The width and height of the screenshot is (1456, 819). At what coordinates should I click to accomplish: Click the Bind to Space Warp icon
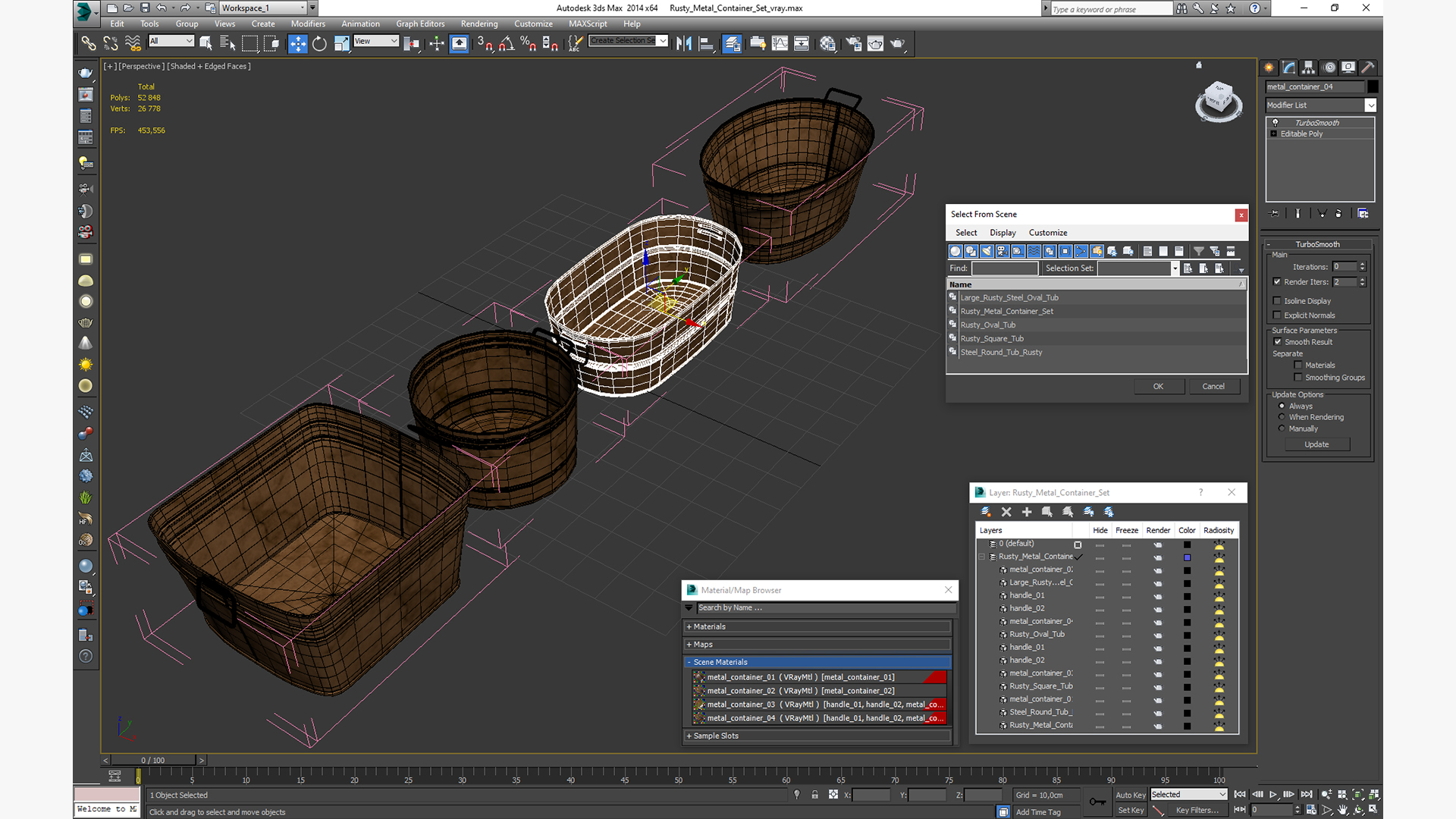tap(133, 43)
